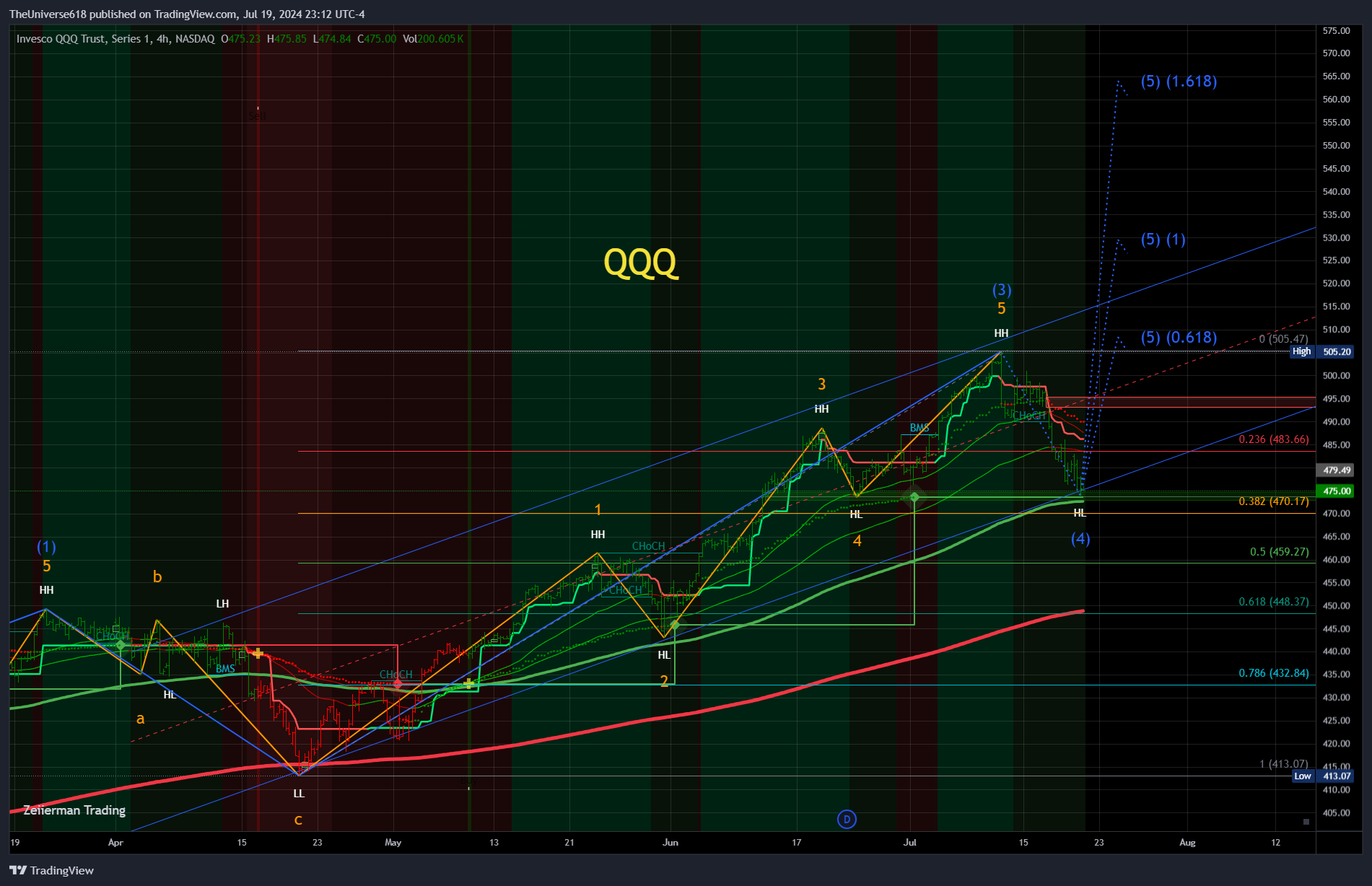This screenshot has width=1372, height=886.
Task: Click the Invesco QQQ Trust symbol title
Action: click(x=115, y=39)
